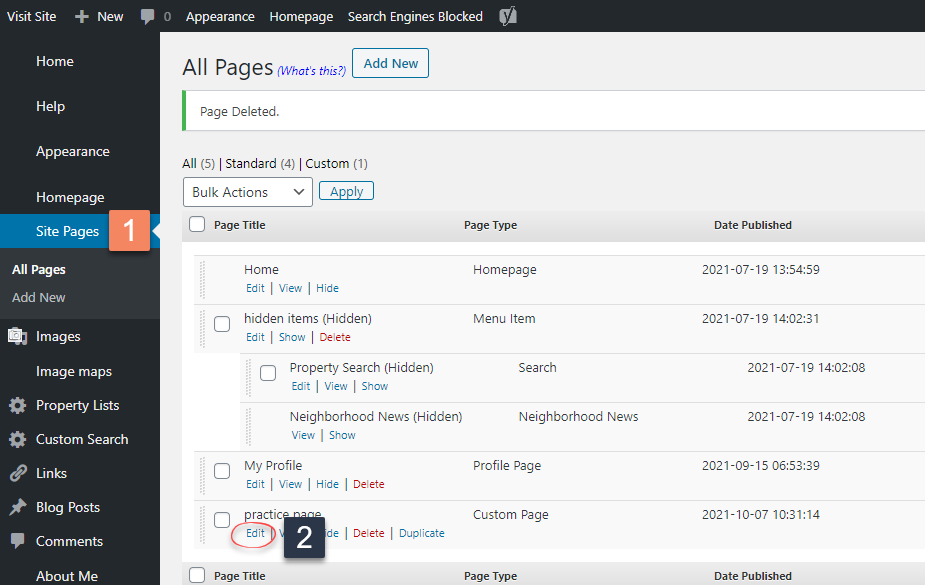Image resolution: width=925 pixels, height=585 pixels.
Task: Click the Links chain icon
Action: click(x=17, y=474)
